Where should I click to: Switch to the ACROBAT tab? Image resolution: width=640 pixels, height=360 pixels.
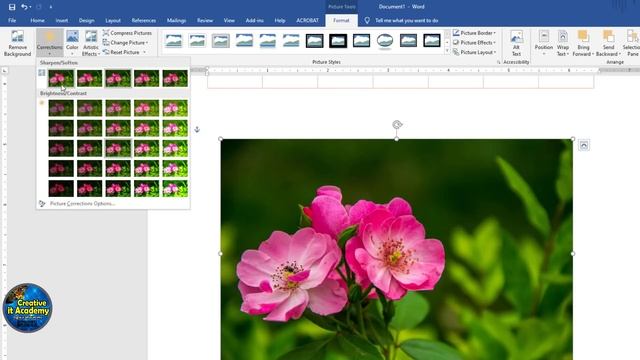(x=307, y=20)
